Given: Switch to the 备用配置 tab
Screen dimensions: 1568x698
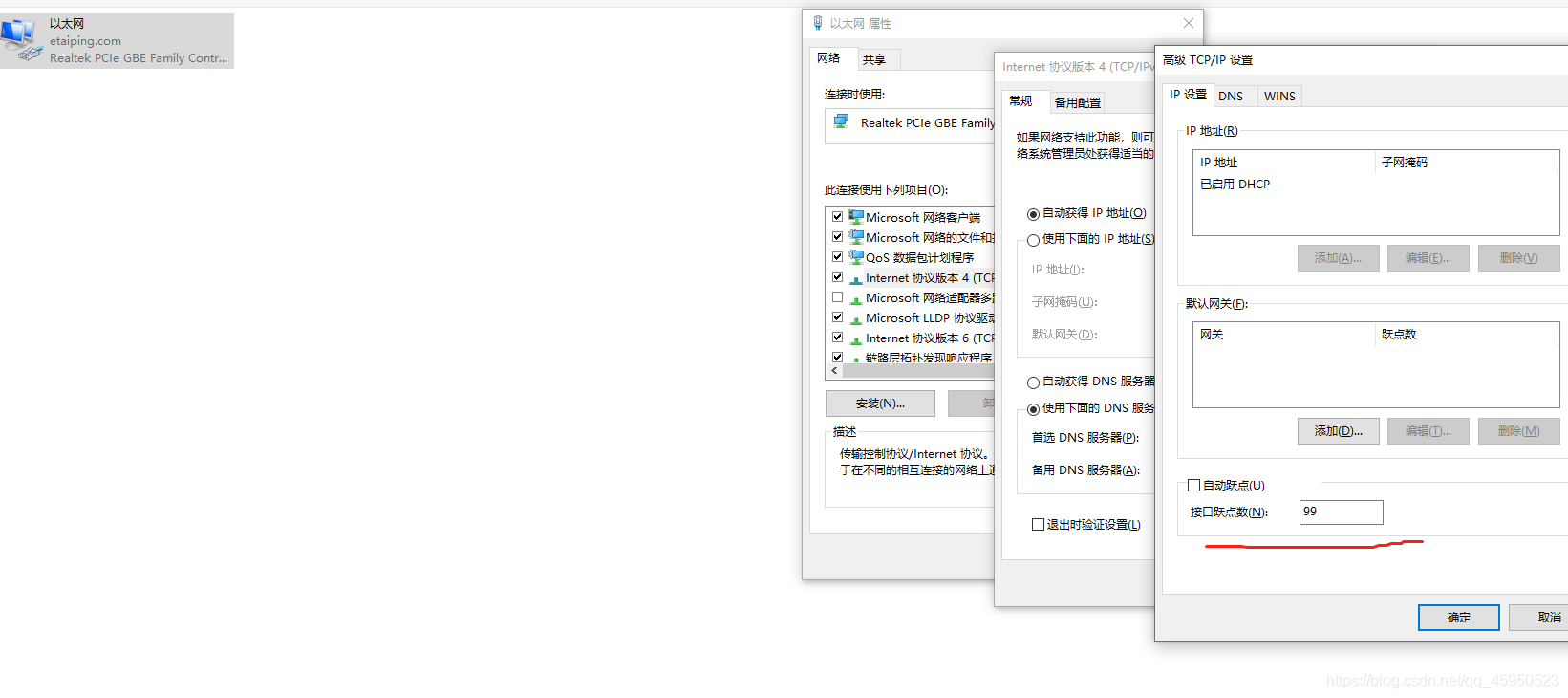Looking at the screenshot, I should click(x=1078, y=102).
